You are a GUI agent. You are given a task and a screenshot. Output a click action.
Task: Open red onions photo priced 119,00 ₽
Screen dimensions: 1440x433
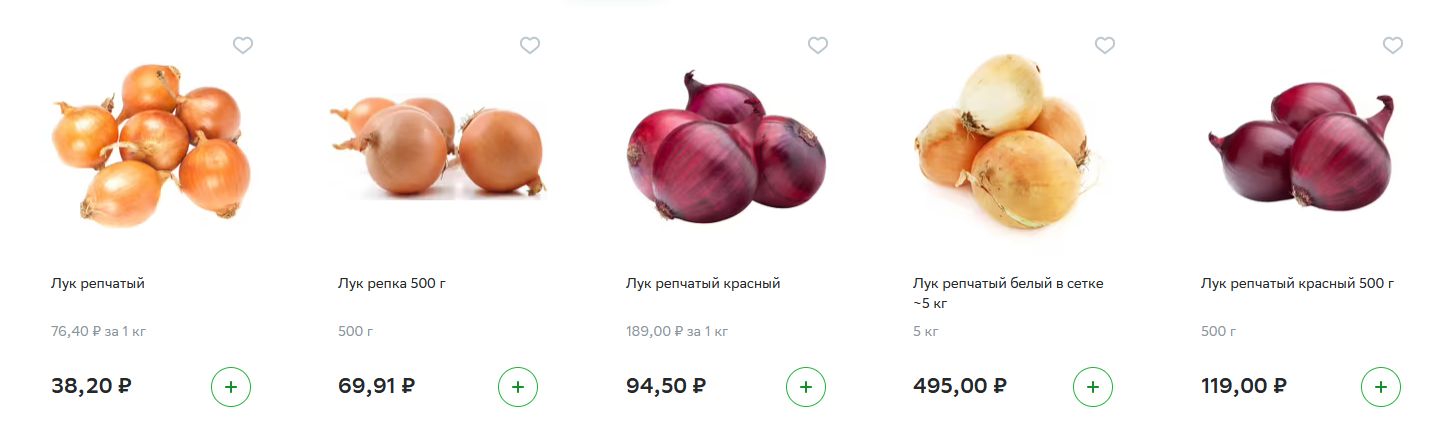pos(1301,145)
